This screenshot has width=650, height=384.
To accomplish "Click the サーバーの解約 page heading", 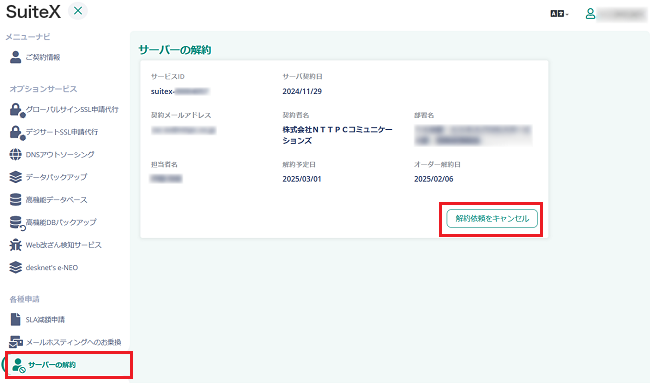I will click(175, 50).
